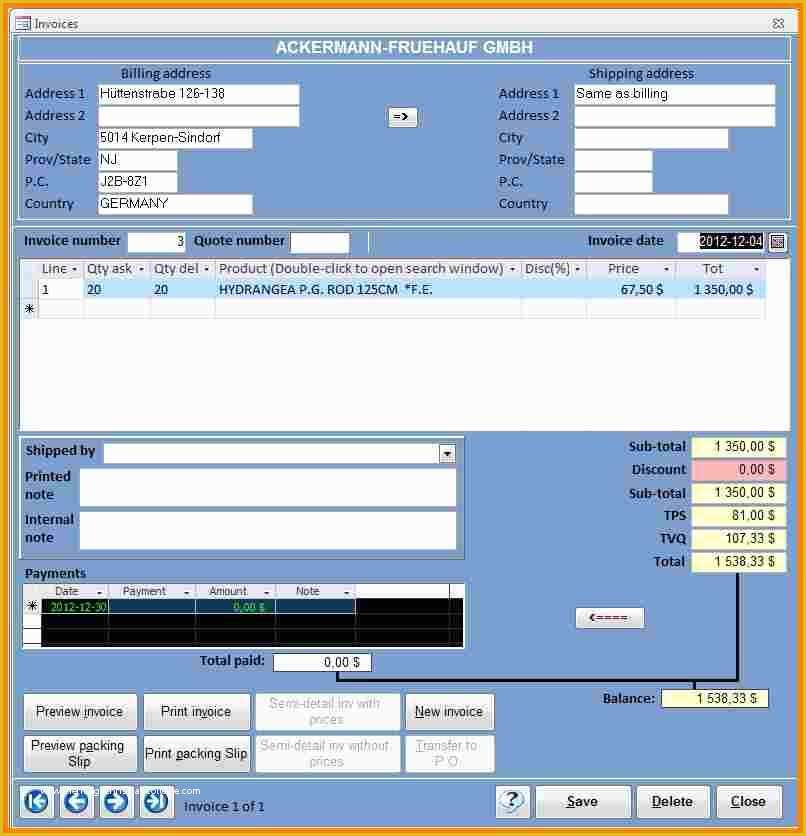806x836 pixels.
Task: Click the TPS amount 81,00 $
Action: tap(738, 516)
